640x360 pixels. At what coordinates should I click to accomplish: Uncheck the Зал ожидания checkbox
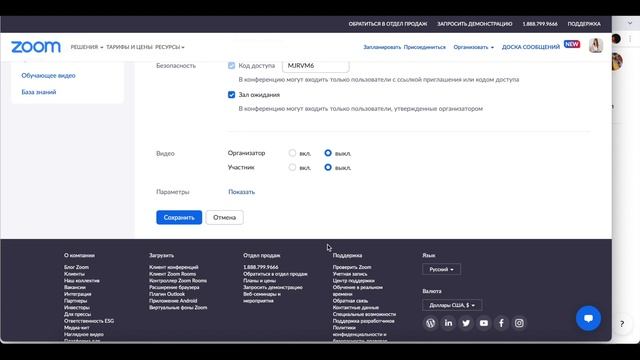click(x=231, y=95)
